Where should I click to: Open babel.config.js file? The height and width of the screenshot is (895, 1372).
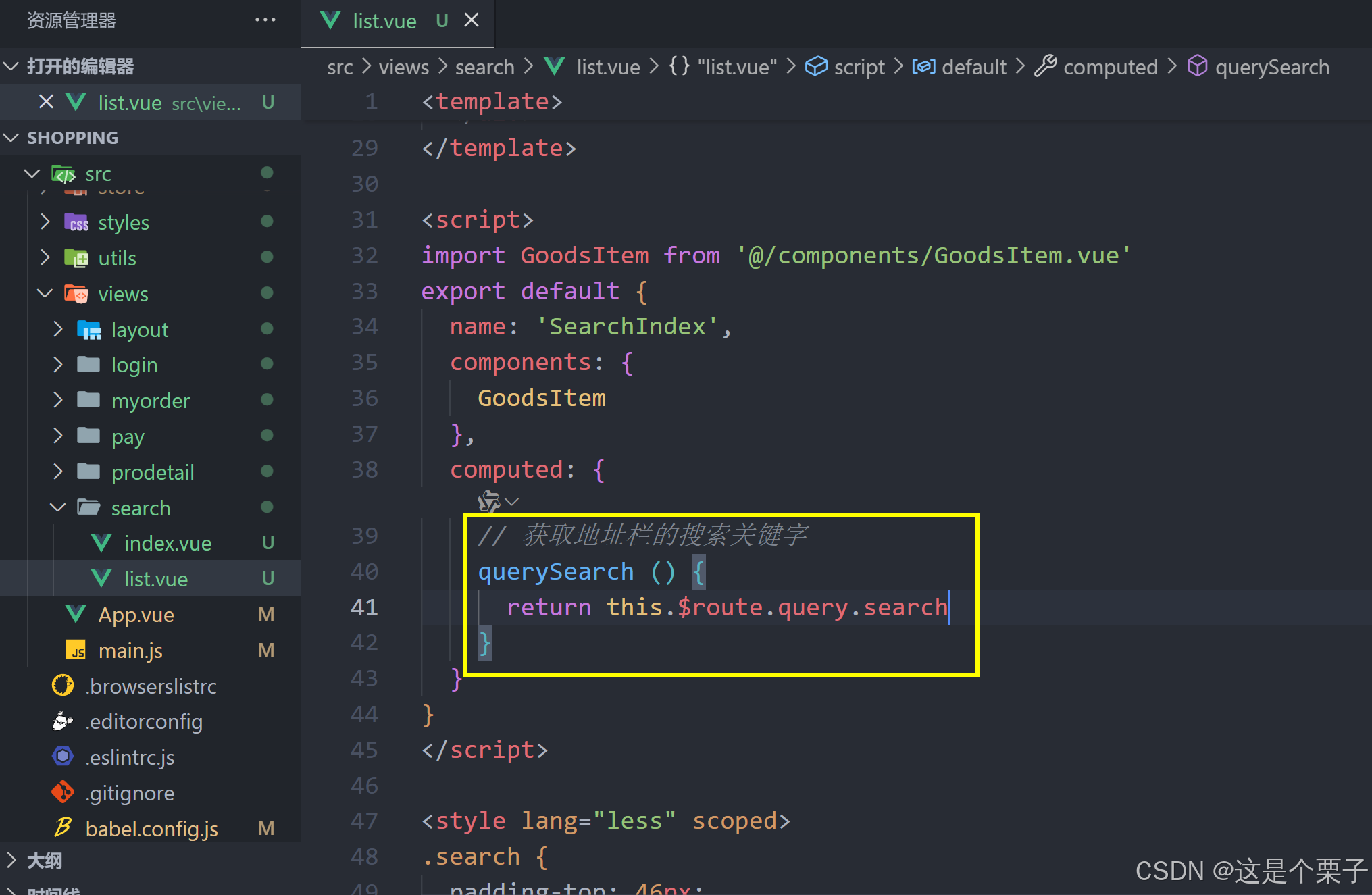(151, 829)
